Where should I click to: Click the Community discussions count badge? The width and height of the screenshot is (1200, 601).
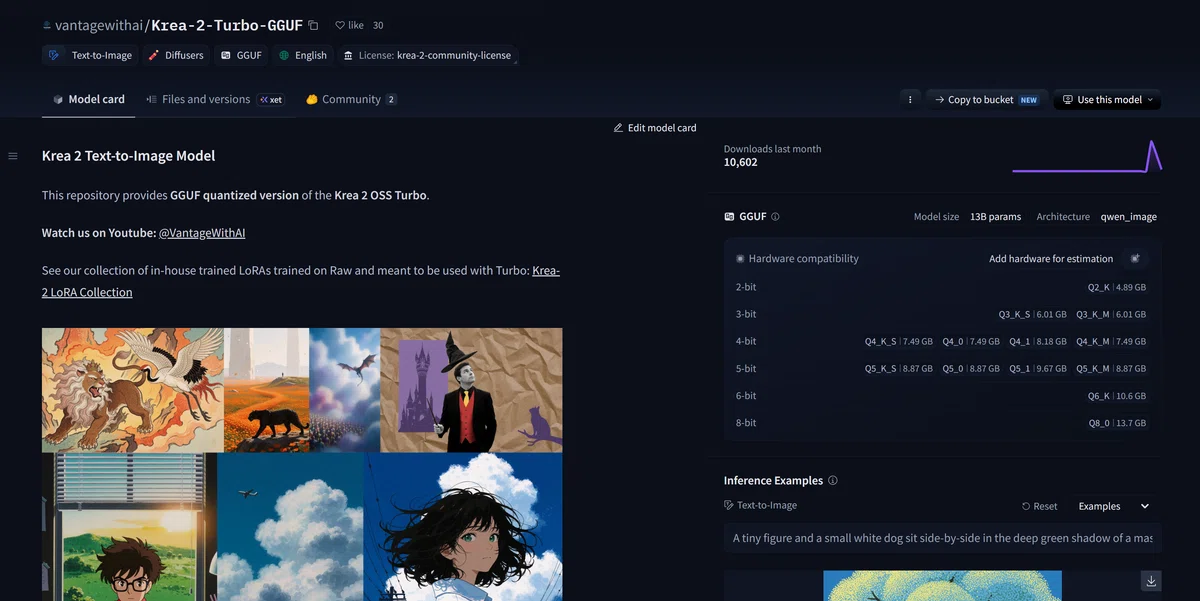(391, 100)
